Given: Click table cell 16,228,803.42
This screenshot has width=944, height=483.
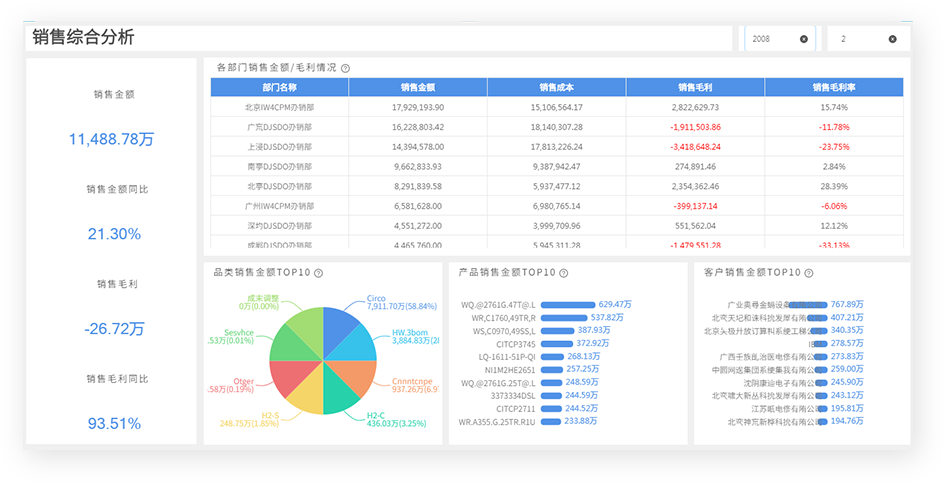Looking at the screenshot, I should (x=418, y=127).
